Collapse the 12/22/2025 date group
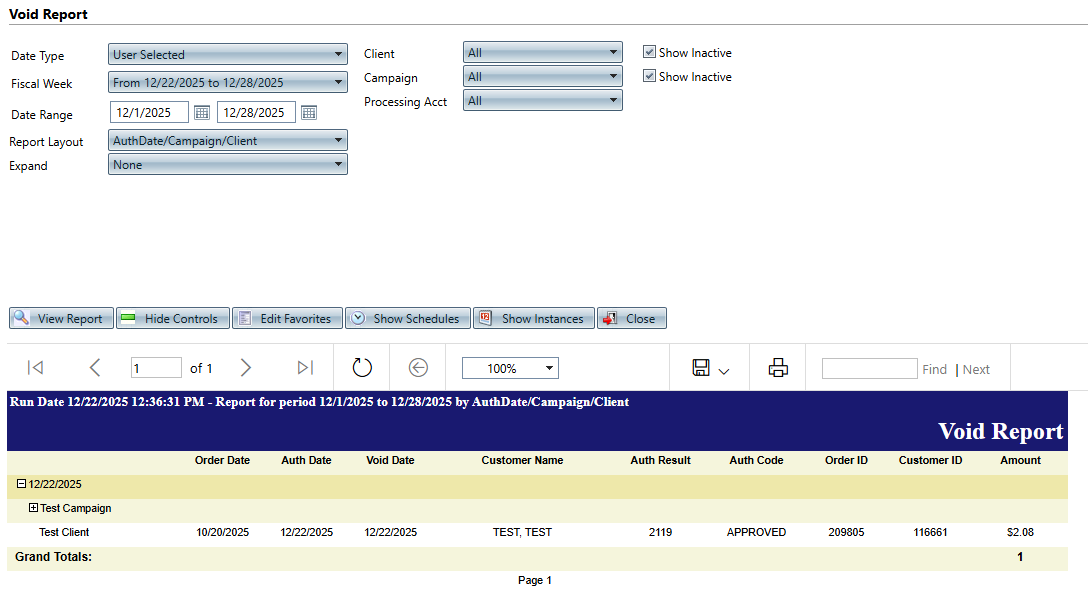Screen dimensions: 1088x610 pos(21,484)
